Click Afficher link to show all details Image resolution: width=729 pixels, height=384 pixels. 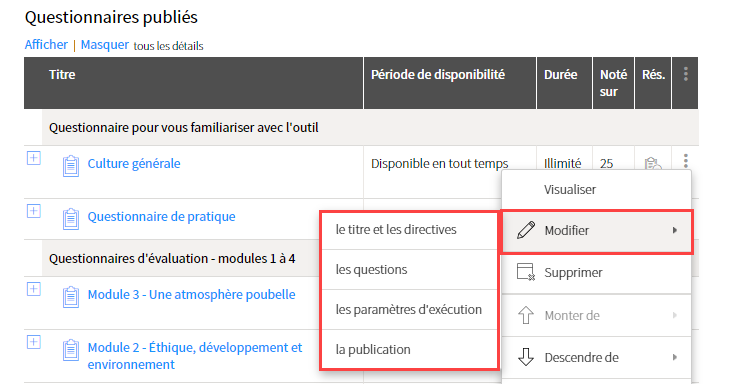point(46,45)
